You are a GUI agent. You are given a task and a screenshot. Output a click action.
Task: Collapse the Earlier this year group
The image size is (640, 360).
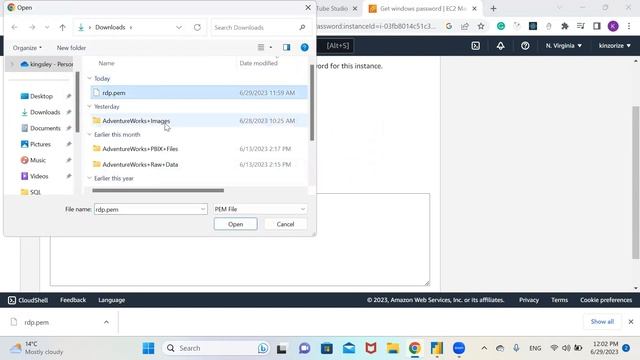click(89, 178)
